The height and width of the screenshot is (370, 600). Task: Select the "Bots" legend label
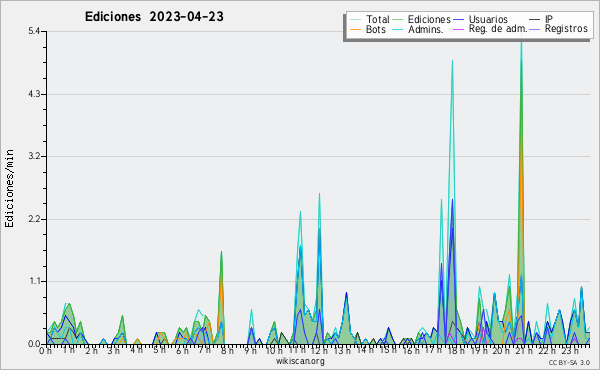pos(376,29)
